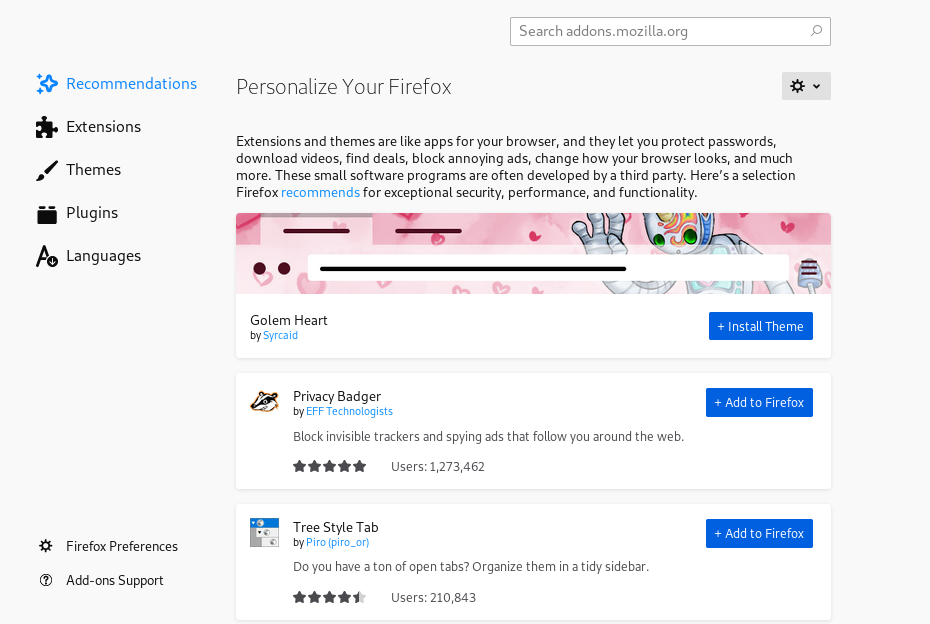Click the Themes paintbrush icon

pyautogui.click(x=46, y=171)
